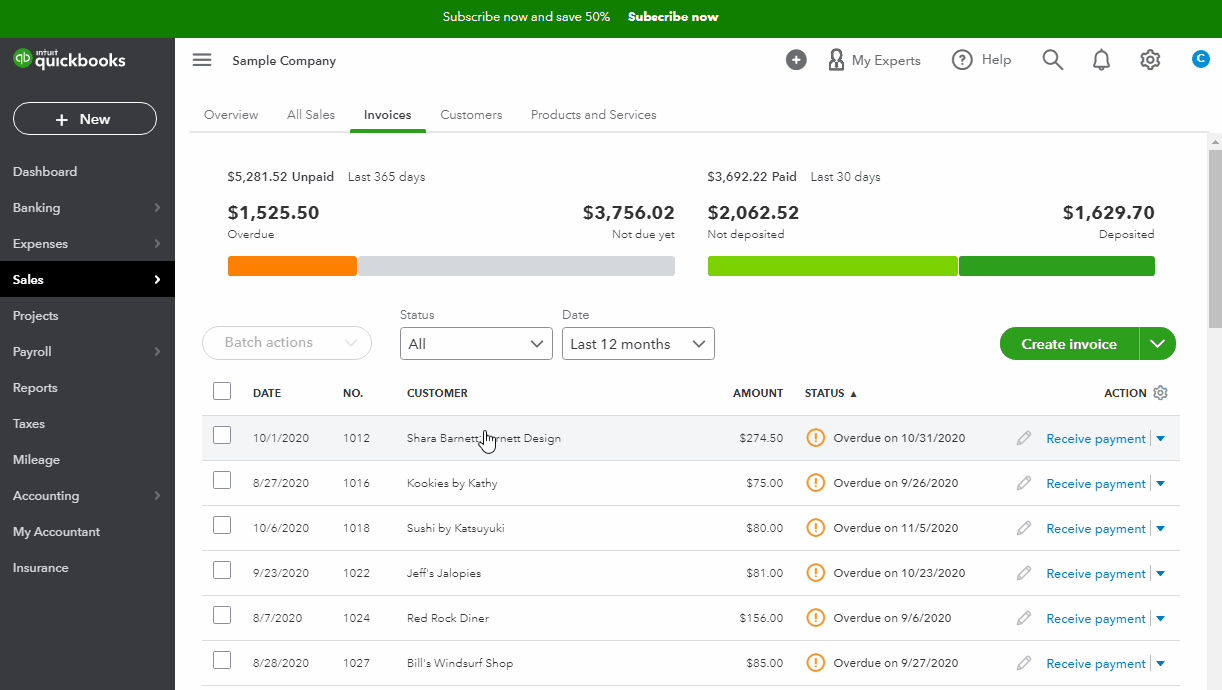
Task: Click overdue warning icon for invoice 1027
Action: point(816,662)
